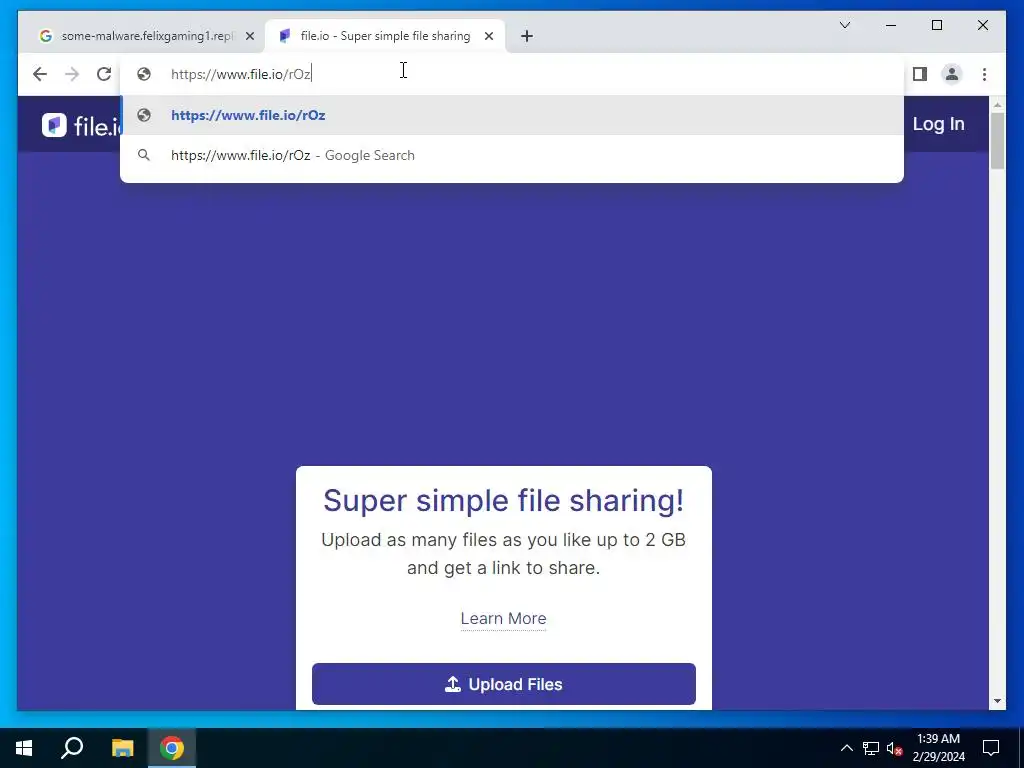The image size is (1024, 768).
Task: Click the Log In link
Action: click(x=938, y=123)
